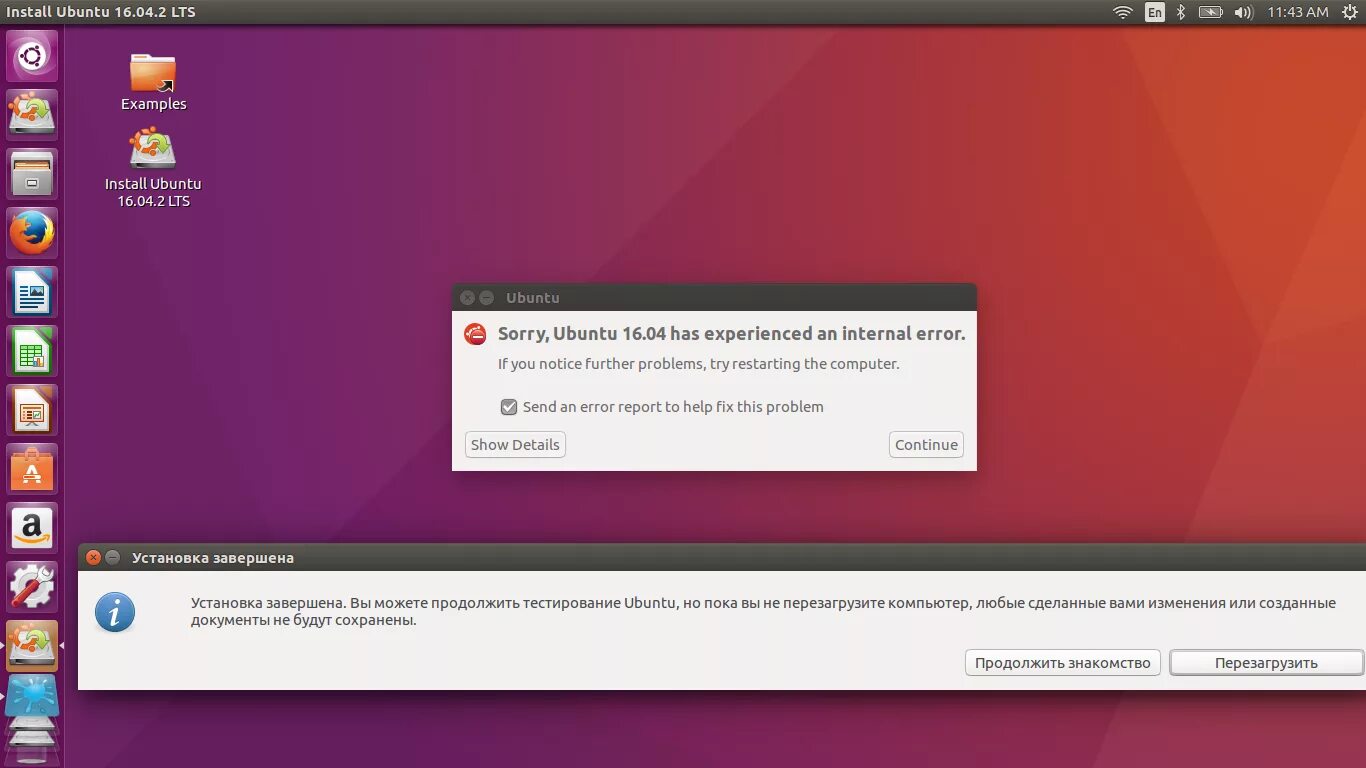This screenshot has height=768, width=1366.
Task: Open the En keyboard layout indicator
Action: (x=1155, y=12)
